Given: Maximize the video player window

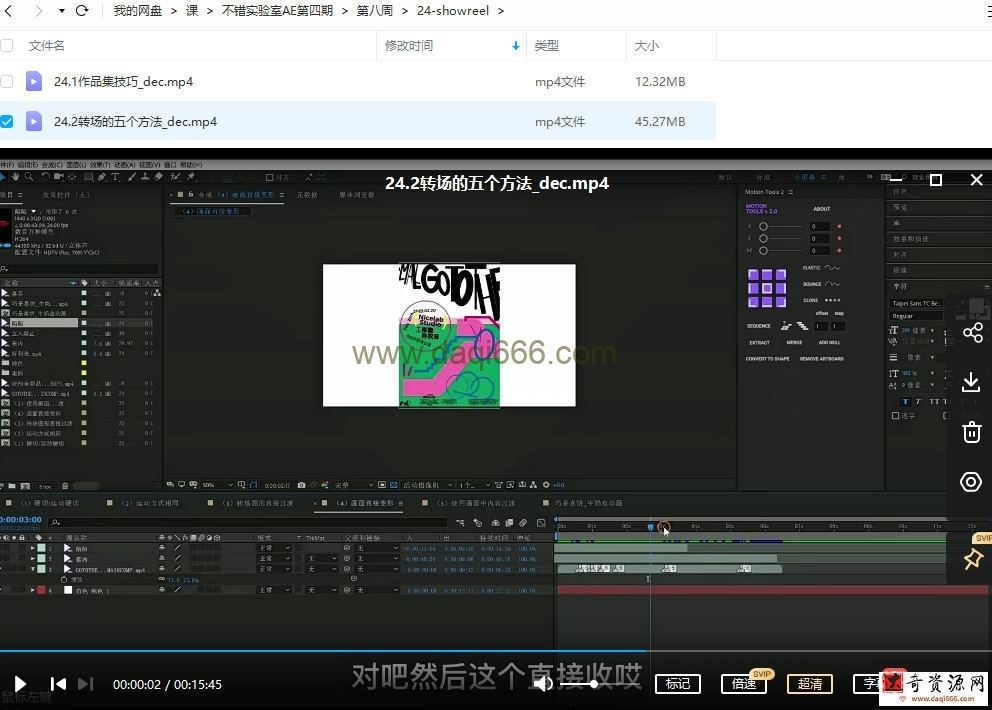Looking at the screenshot, I should coord(936,180).
